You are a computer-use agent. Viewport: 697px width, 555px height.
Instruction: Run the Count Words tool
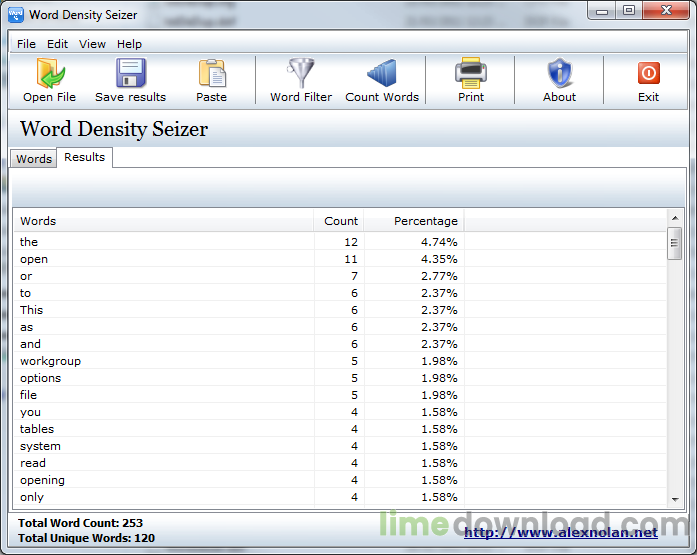382,75
